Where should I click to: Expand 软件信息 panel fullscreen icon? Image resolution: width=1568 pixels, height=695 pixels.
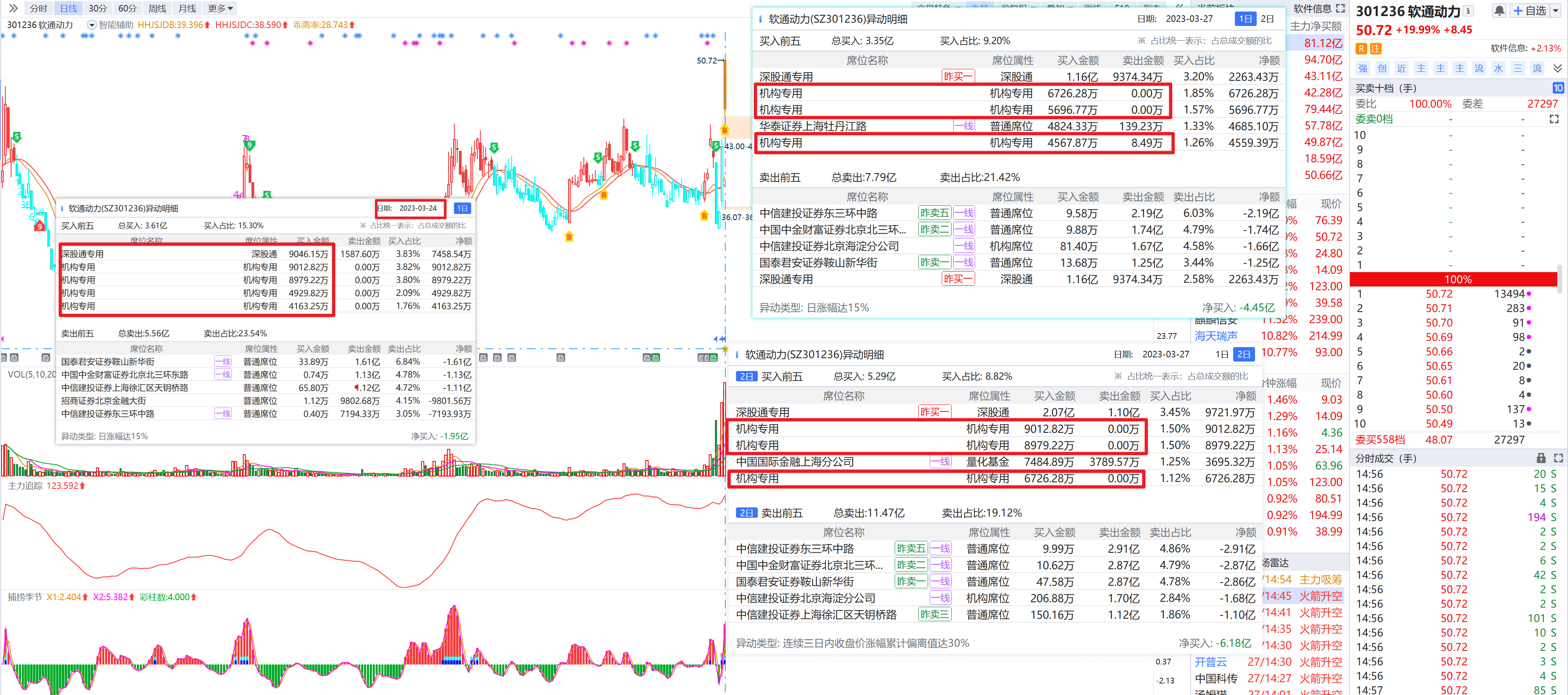click(x=1340, y=9)
